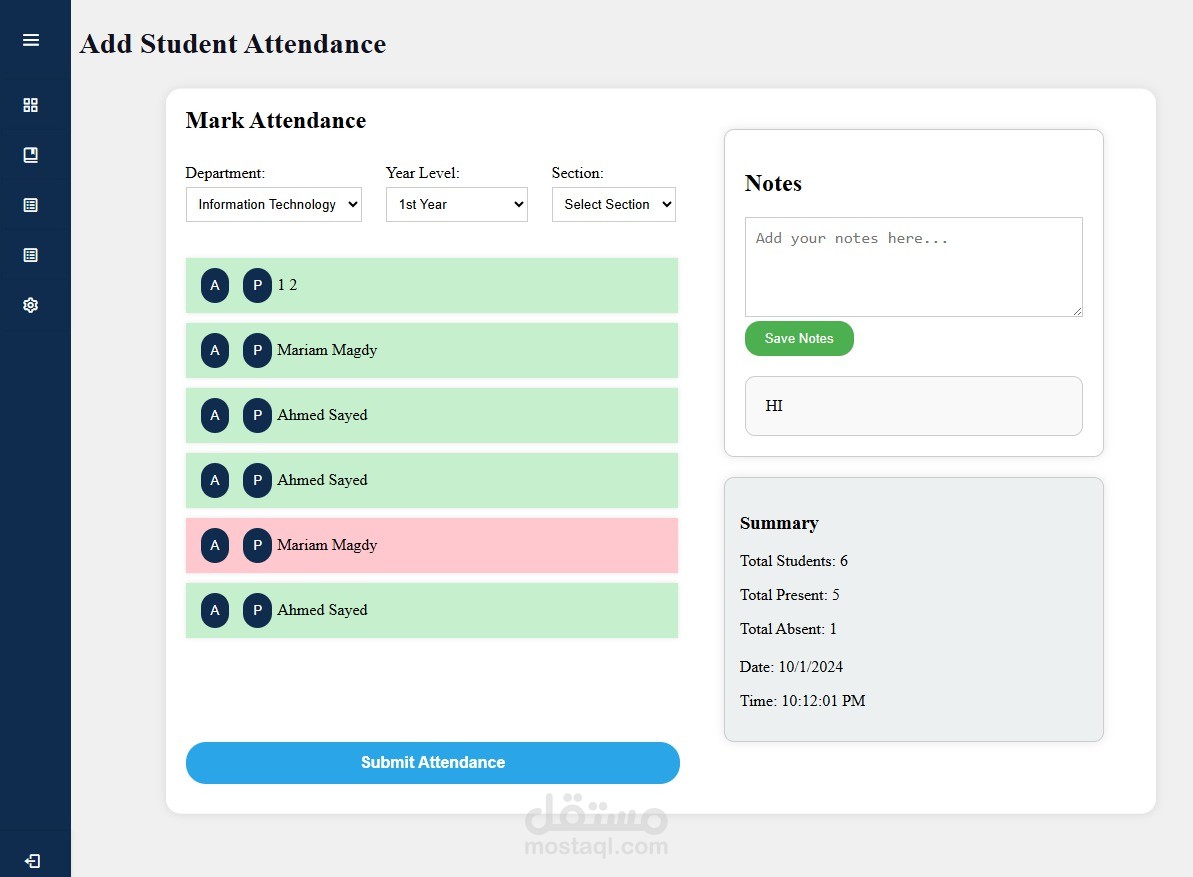Screen dimensions: 1193x877
Task: Click the "Total Present: 5" text
Action: click(790, 595)
